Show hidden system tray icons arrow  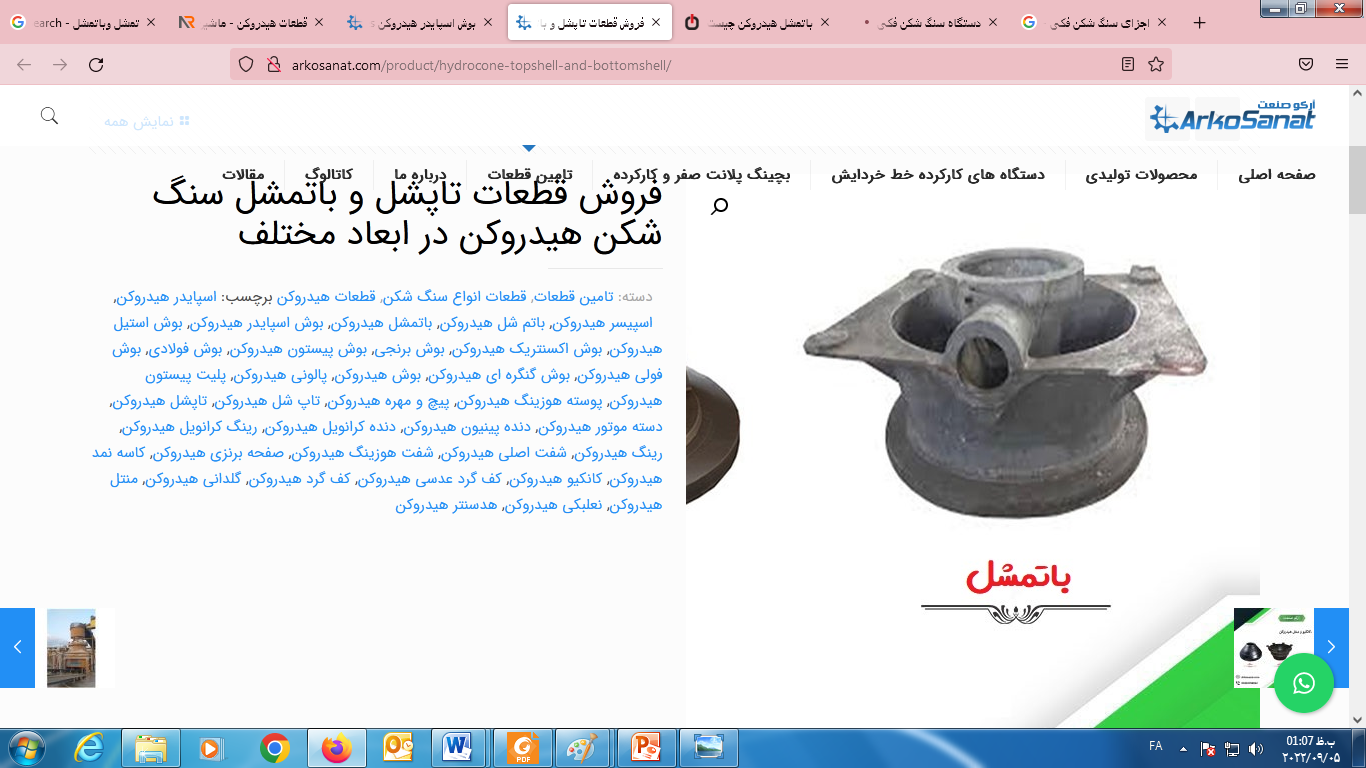point(1183,748)
